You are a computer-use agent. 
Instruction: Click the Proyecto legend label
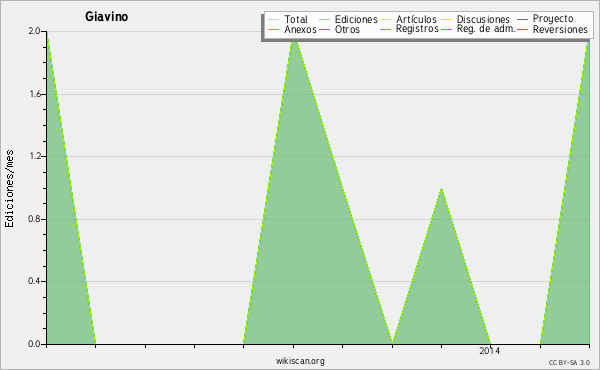coord(553,19)
